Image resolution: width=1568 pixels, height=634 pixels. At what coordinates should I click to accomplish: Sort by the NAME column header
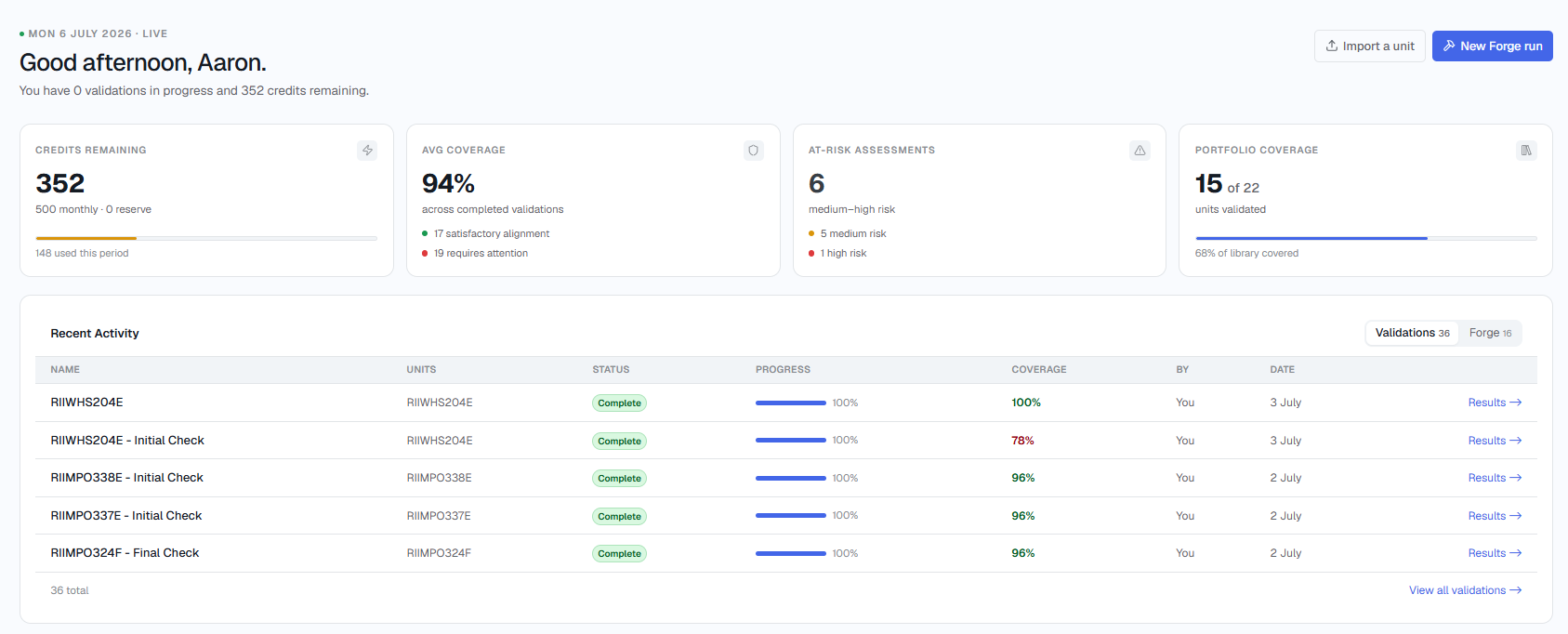pyautogui.click(x=65, y=370)
